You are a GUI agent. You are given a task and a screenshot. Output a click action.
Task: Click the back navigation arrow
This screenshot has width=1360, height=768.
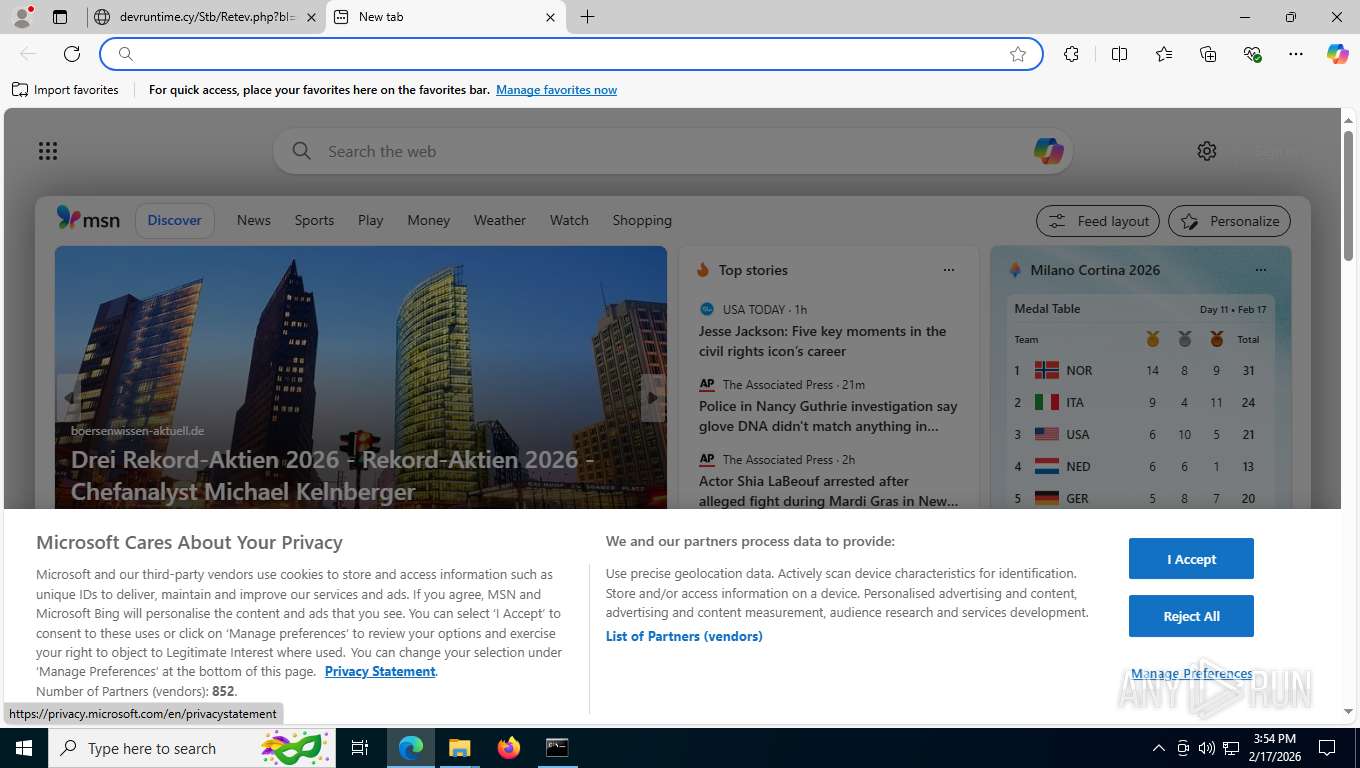[x=28, y=54]
